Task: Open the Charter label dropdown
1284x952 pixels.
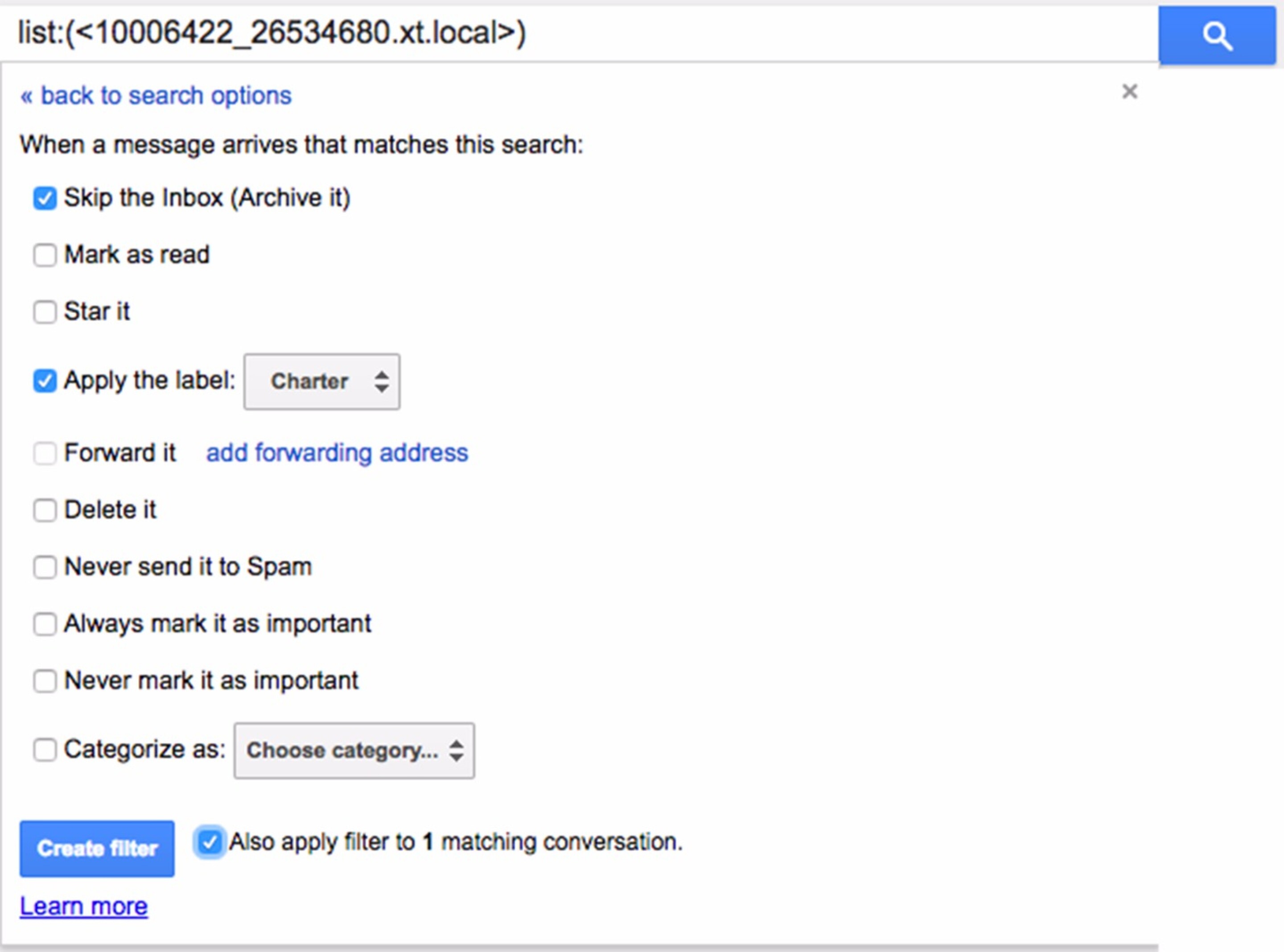Action: (x=321, y=382)
